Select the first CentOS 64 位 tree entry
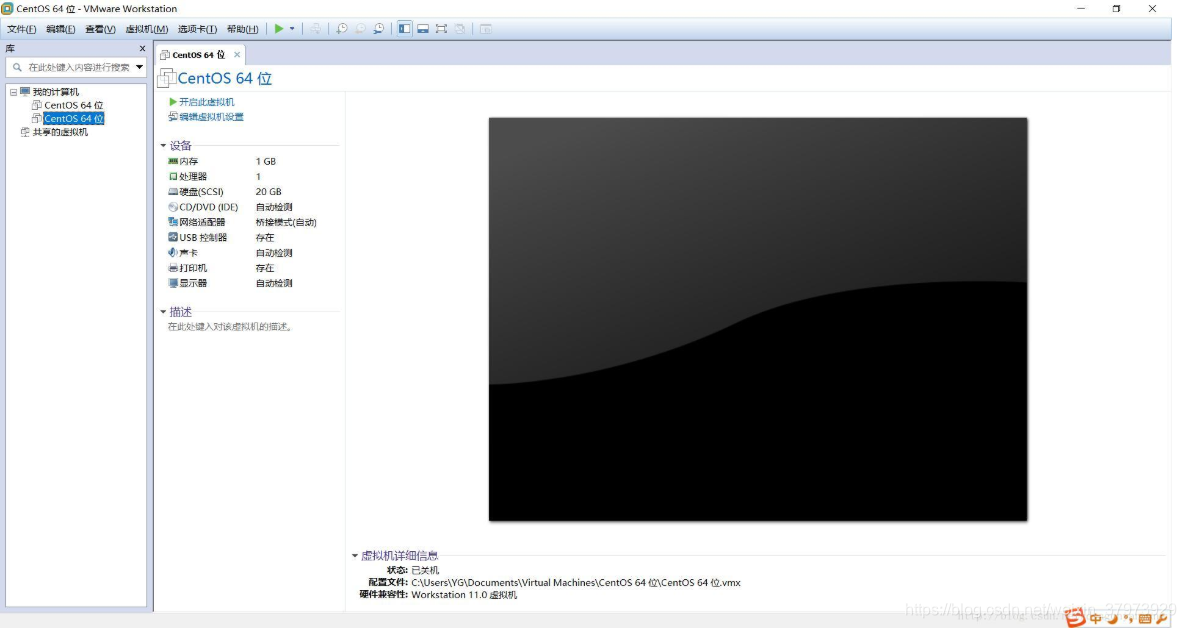This screenshot has height=628, width=1186. [73, 105]
